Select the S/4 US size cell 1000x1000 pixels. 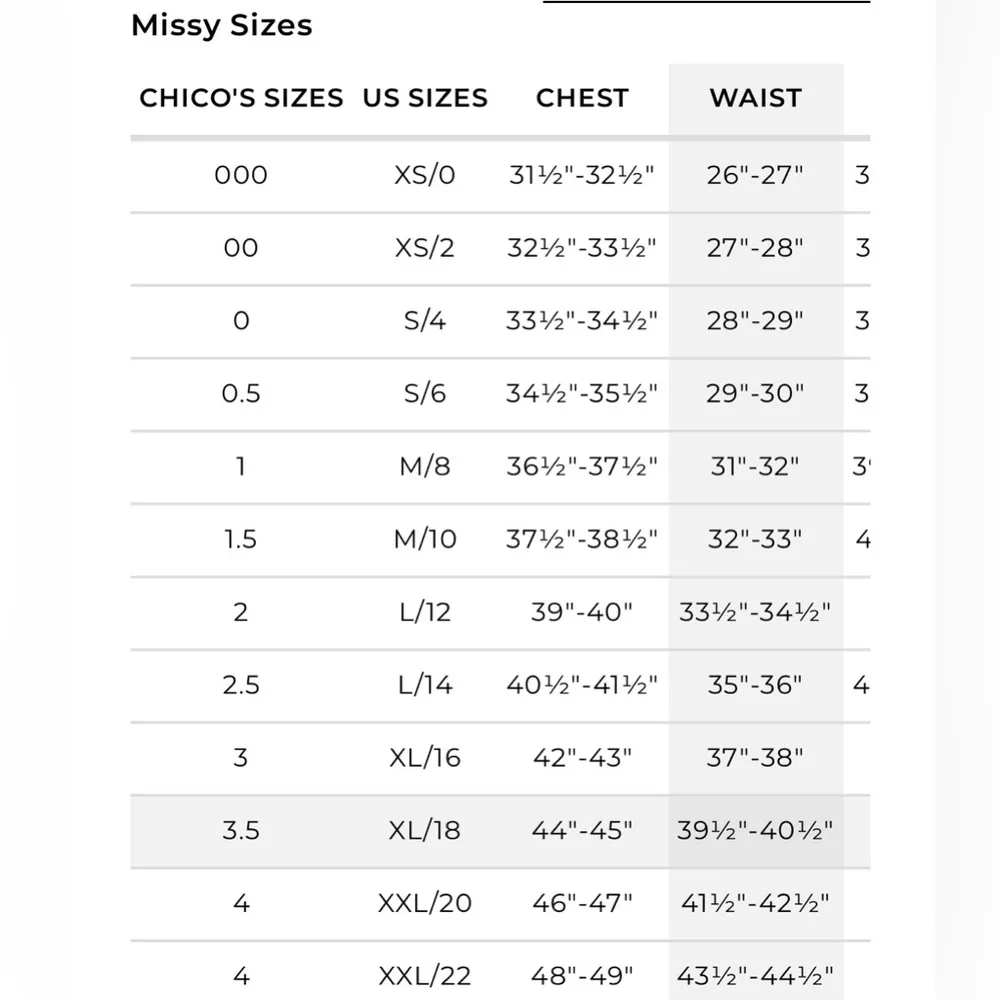(425, 321)
